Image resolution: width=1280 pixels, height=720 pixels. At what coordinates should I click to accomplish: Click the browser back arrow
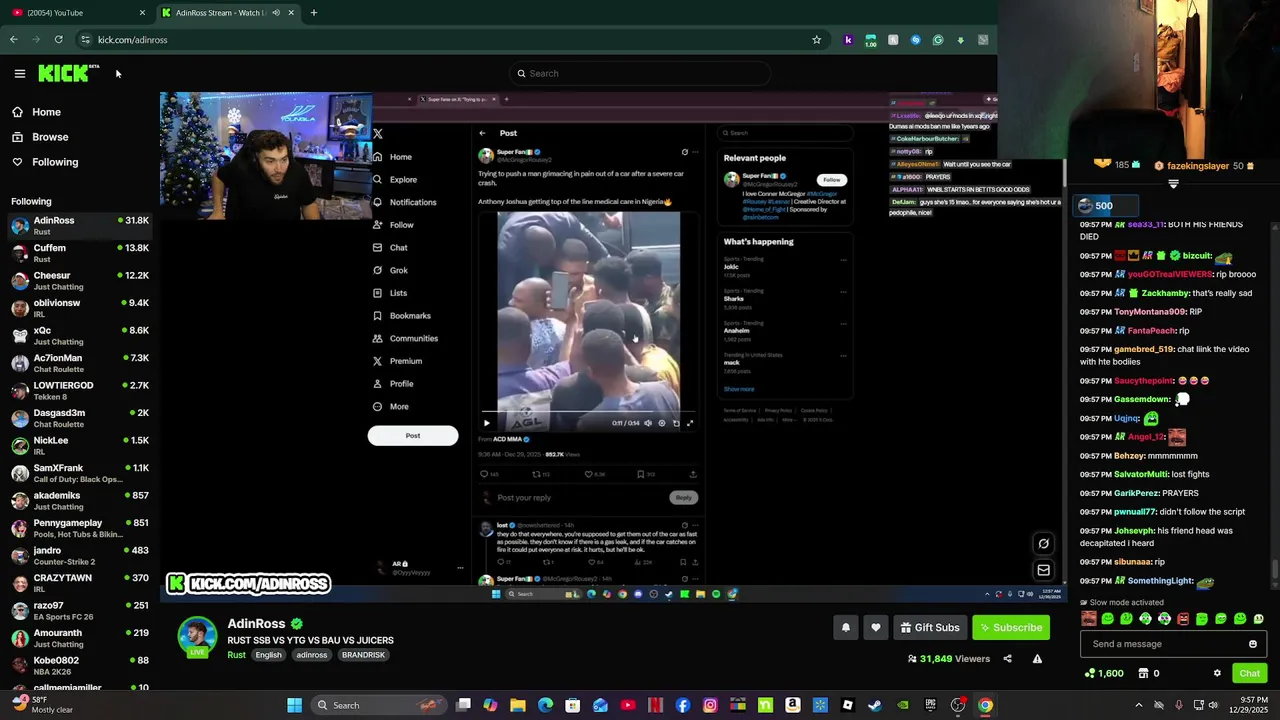pos(13,40)
